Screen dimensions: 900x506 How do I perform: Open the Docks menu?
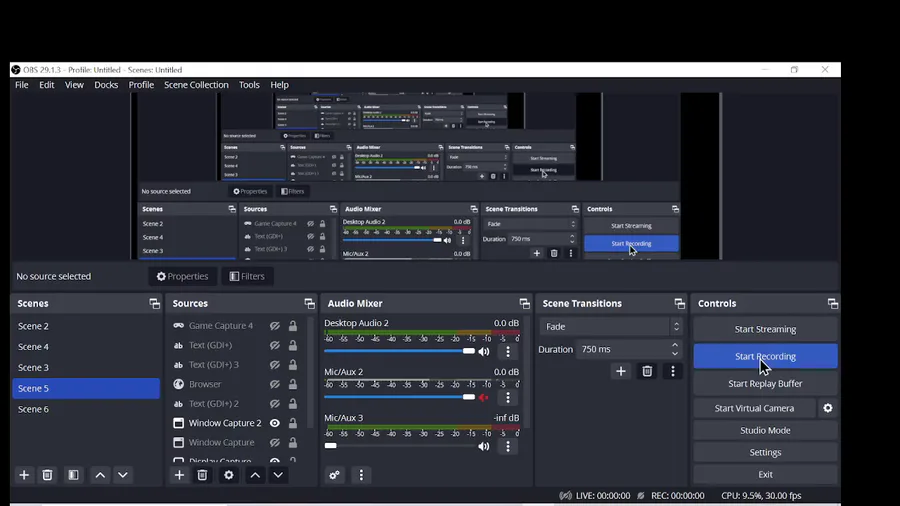click(106, 85)
